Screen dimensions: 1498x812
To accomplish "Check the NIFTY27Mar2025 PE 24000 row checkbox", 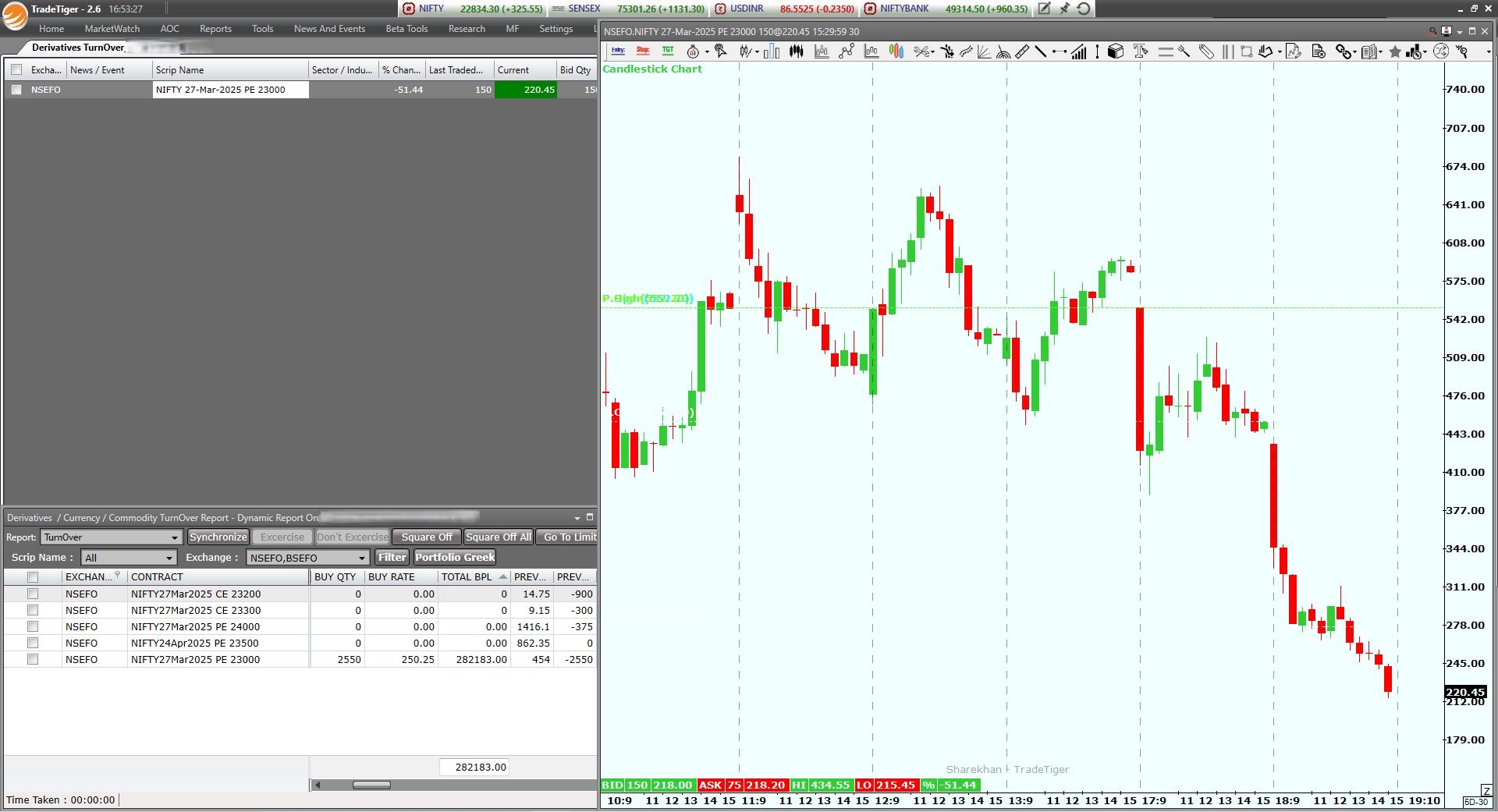I will point(33,626).
